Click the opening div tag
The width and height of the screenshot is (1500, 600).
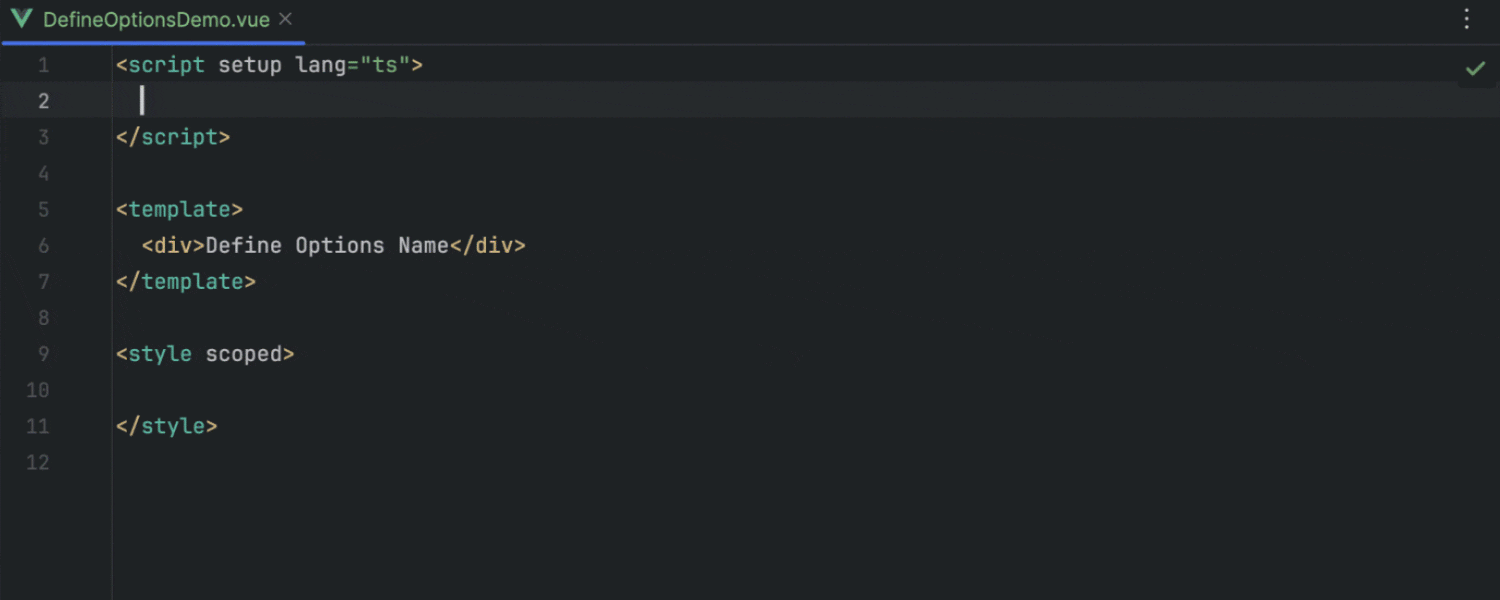pyautogui.click(x=173, y=246)
